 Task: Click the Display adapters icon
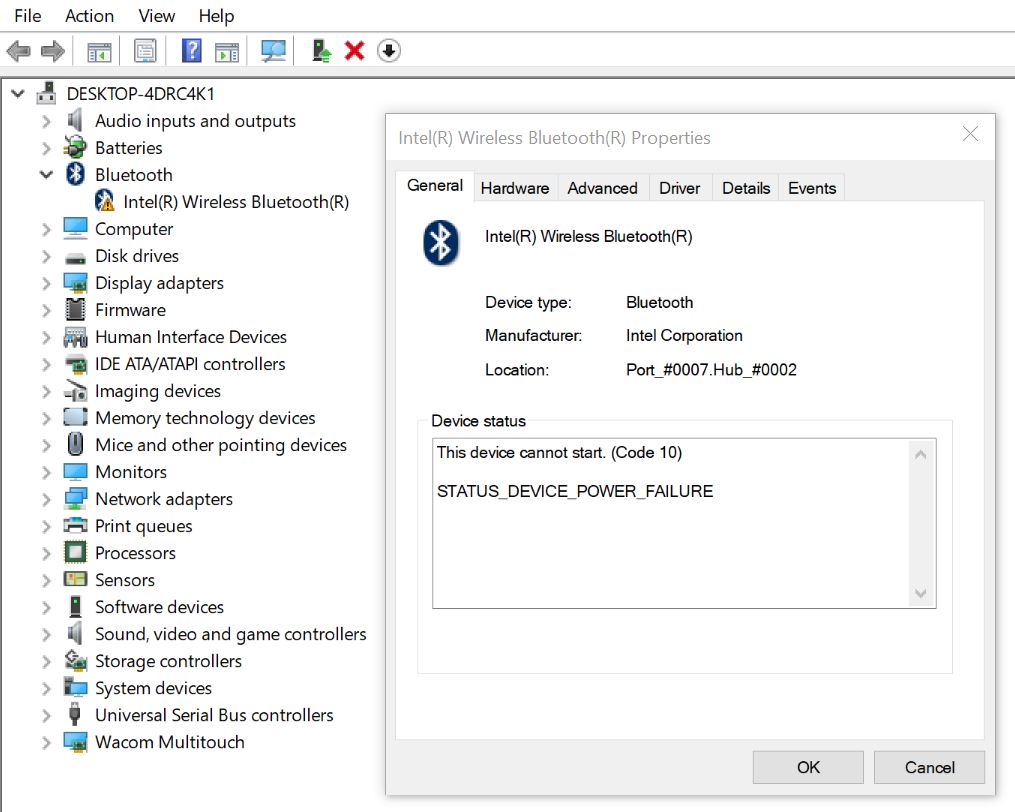pos(75,283)
